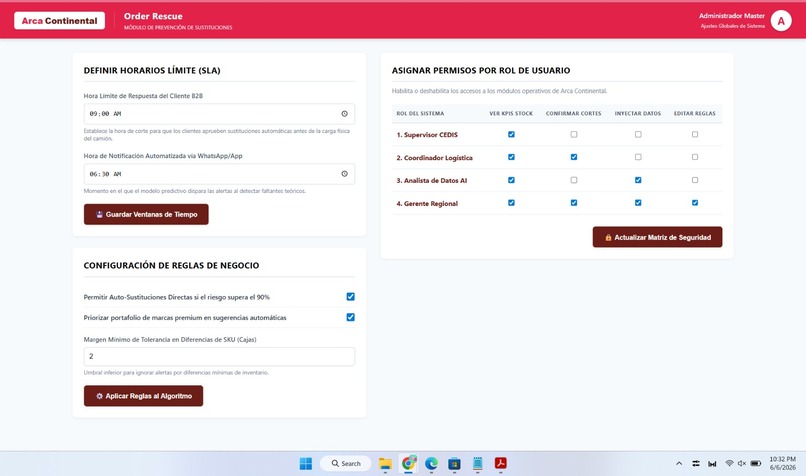Click Asignar Permisos por Rol de Usuario heading
This screenshot has height=476, width=806.
tap(481, 70)
